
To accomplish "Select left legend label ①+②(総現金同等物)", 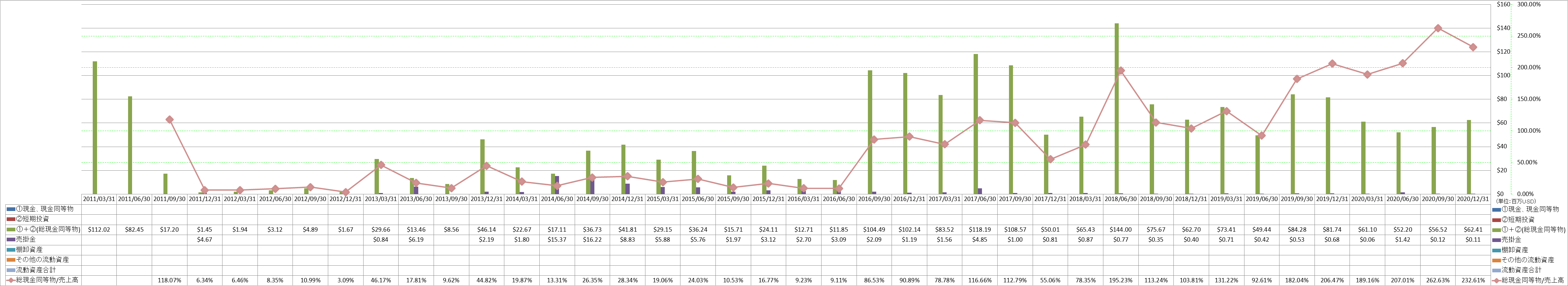I will (48, 229).
